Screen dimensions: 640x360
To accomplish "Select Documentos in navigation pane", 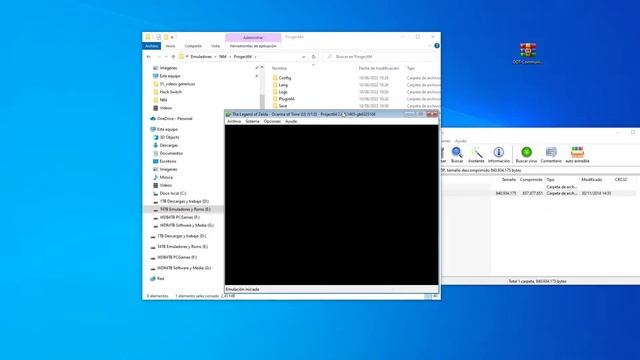I will click(167, 153).
